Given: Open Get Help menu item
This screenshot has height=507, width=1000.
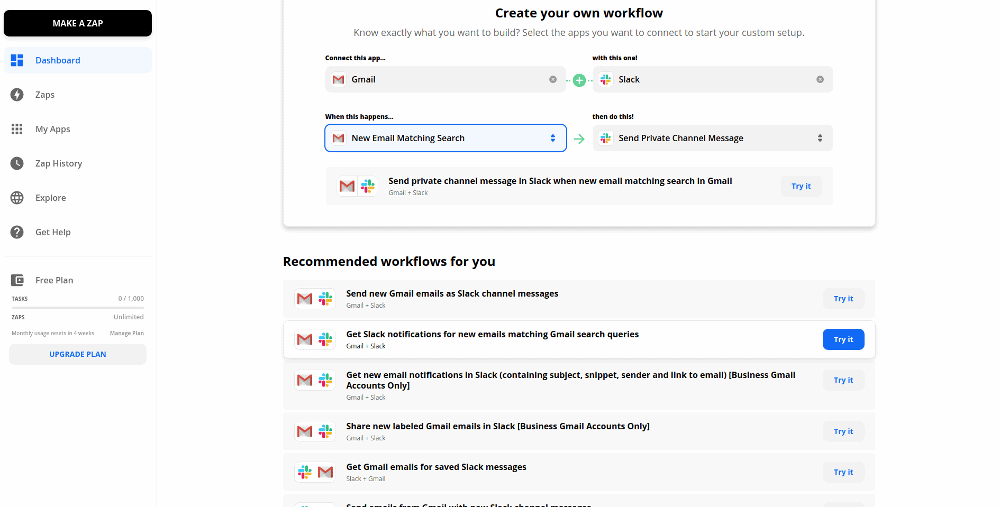Looking at the screenshot, I should pyautogui.click(x=78, y=233).
